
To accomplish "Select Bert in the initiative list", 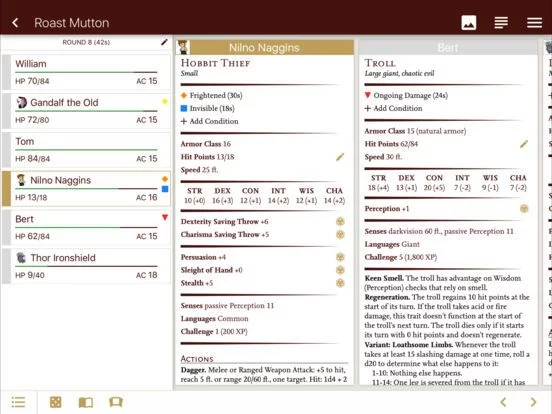I will click(86, 227).
